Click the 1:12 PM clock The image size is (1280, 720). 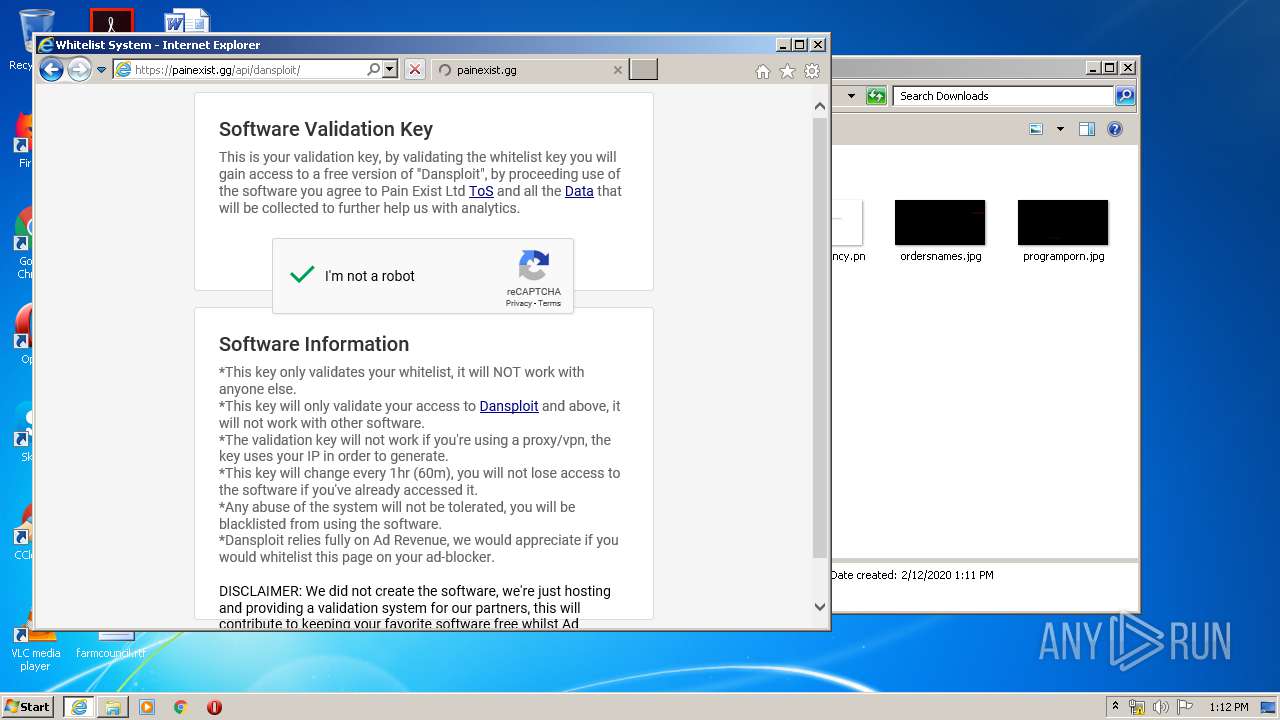tap(1228, 707)
